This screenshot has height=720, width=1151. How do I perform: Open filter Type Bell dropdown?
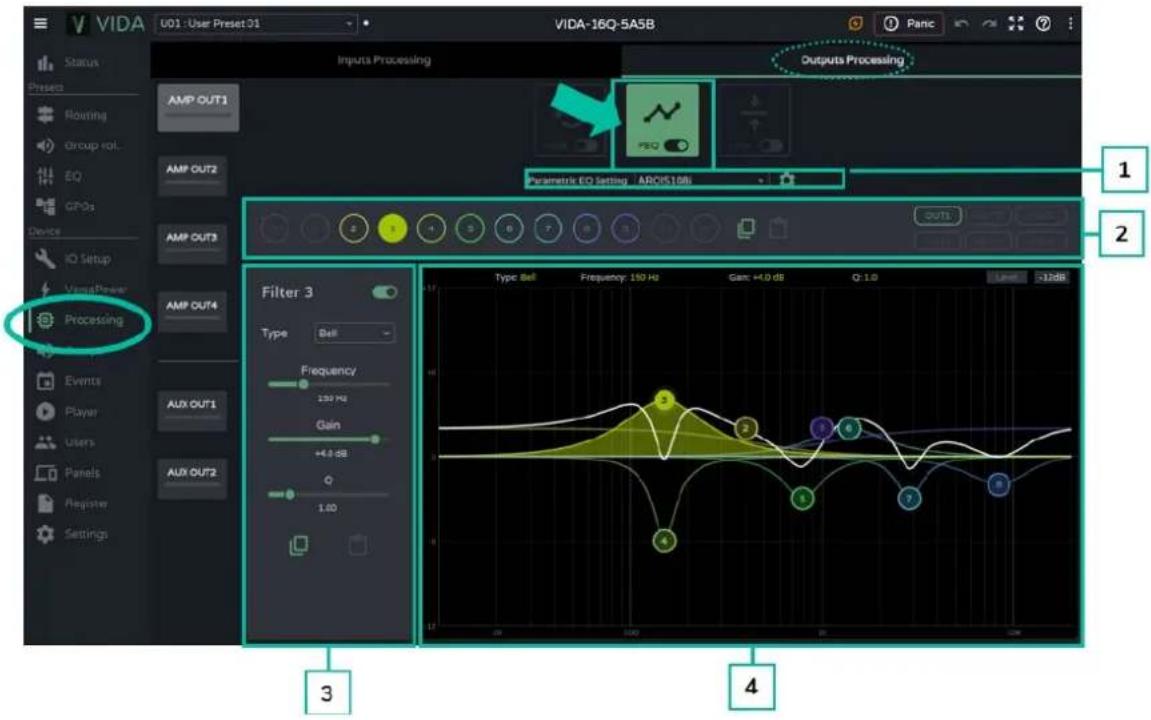pyautogui.click(x=355, y=333)
